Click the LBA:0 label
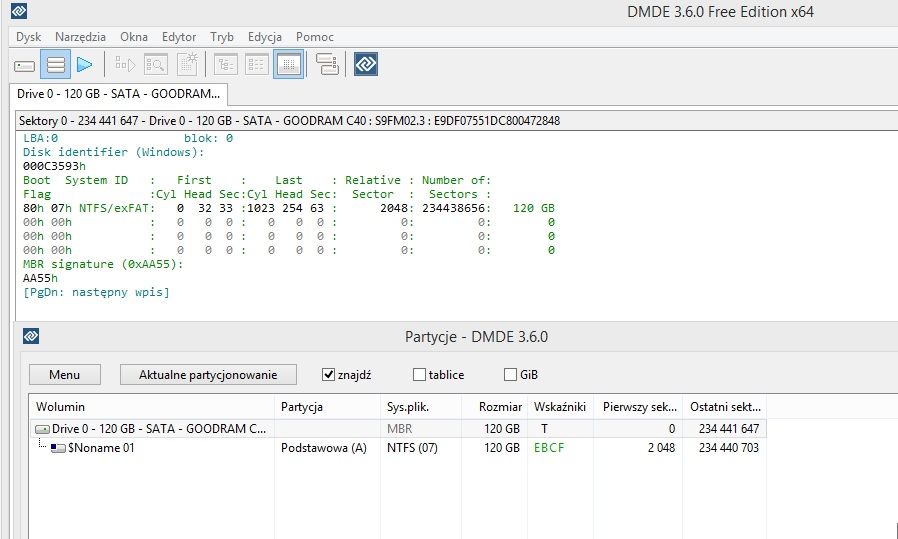The image size is (898, 539). (40, 138)
